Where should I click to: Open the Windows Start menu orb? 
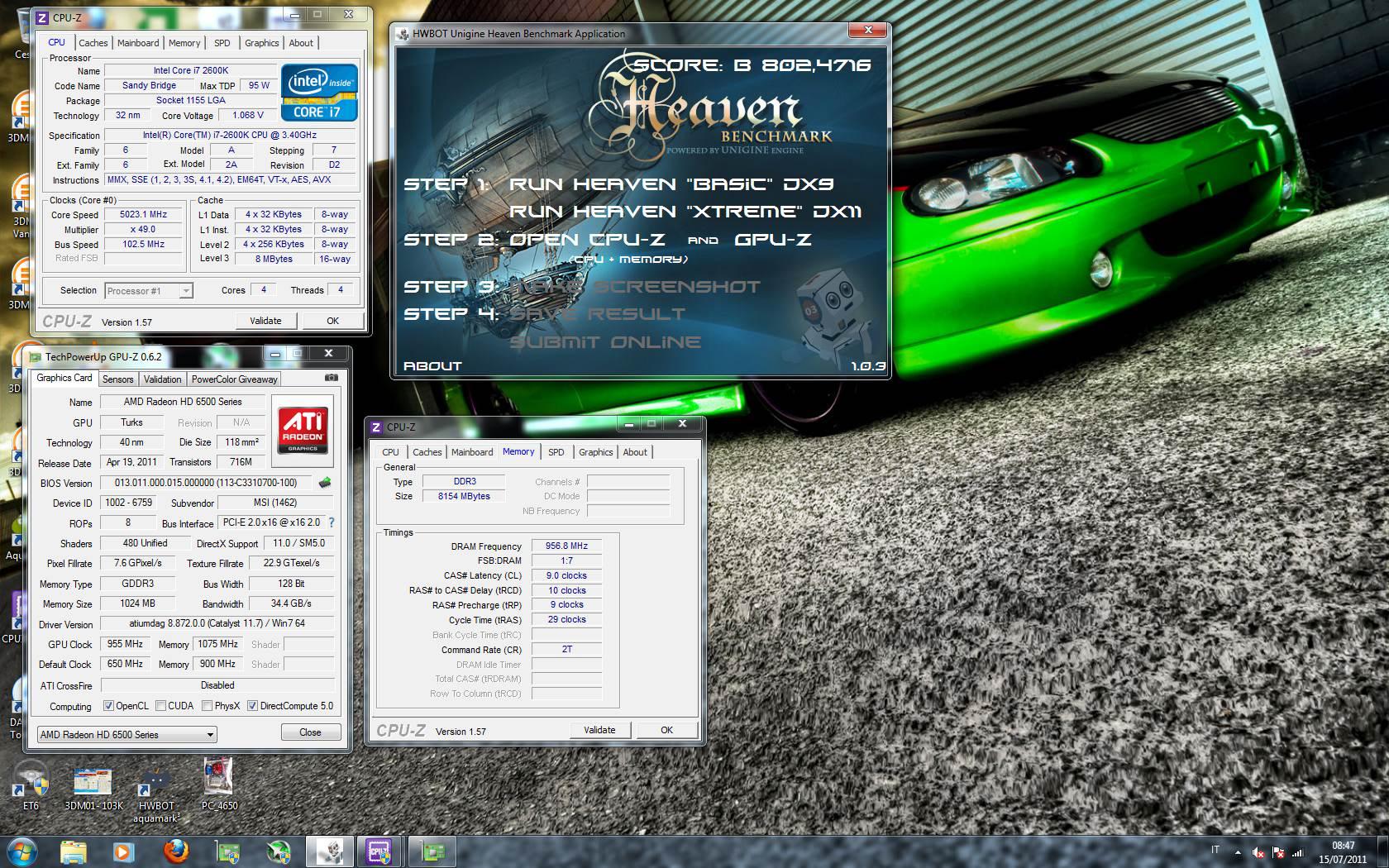(21, 851)
